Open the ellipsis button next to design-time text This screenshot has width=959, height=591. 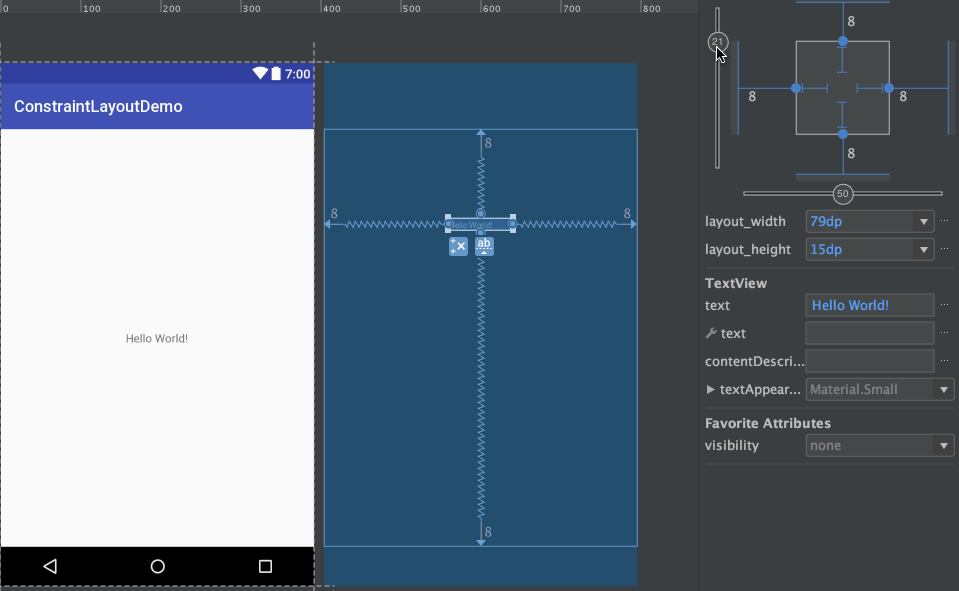pos(944,333)
